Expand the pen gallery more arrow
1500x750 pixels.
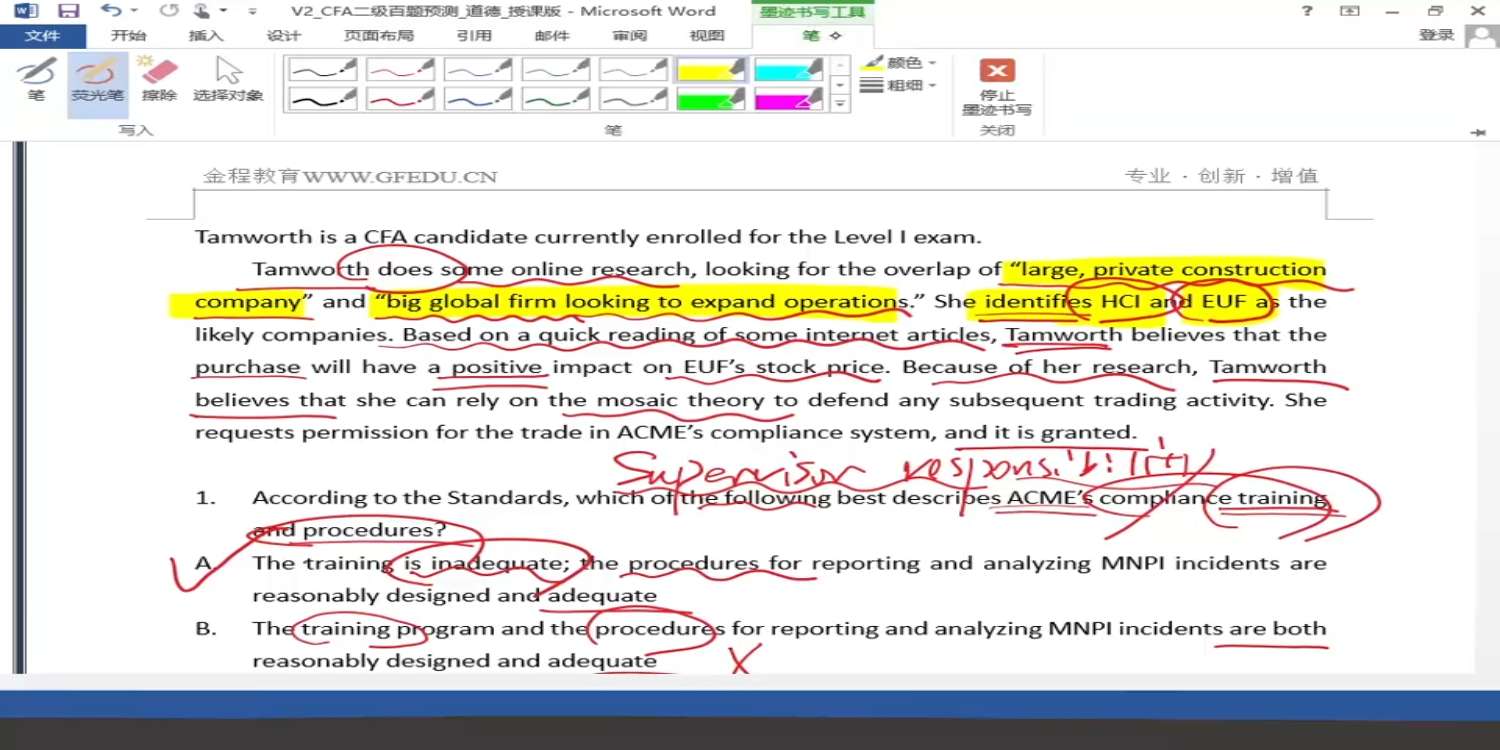[x=841, y=103]
